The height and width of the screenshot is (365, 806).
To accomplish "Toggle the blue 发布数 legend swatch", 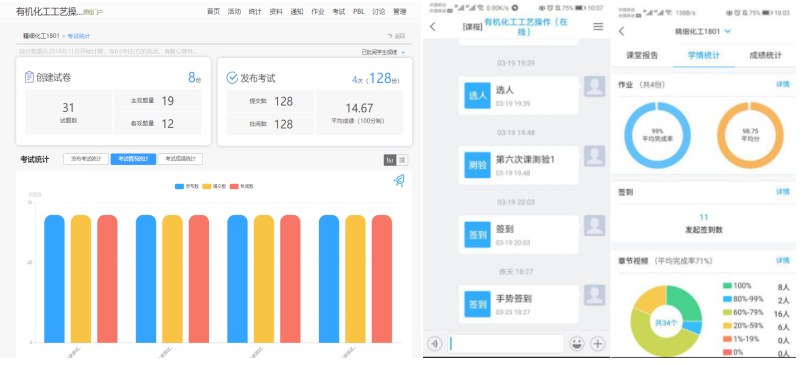I will click(179, 187).
